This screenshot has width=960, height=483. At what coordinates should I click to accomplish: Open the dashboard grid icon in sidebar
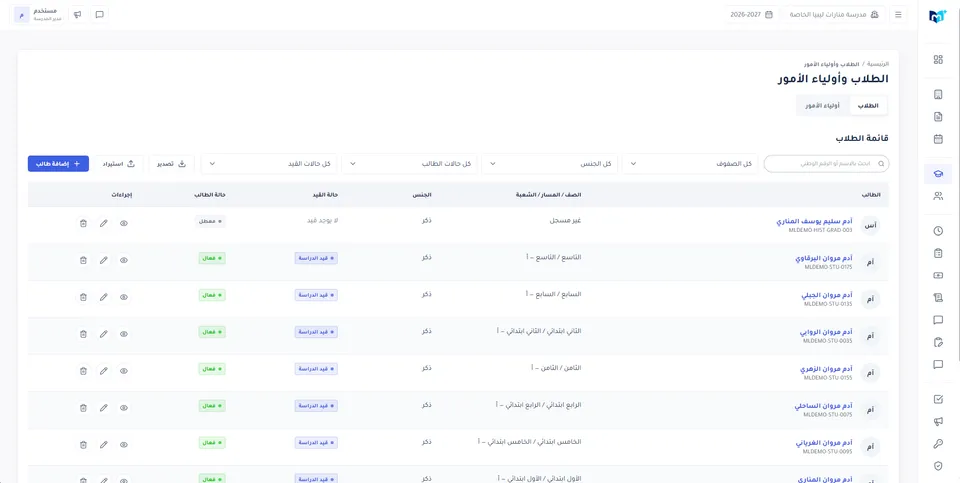tap(938, 59)
